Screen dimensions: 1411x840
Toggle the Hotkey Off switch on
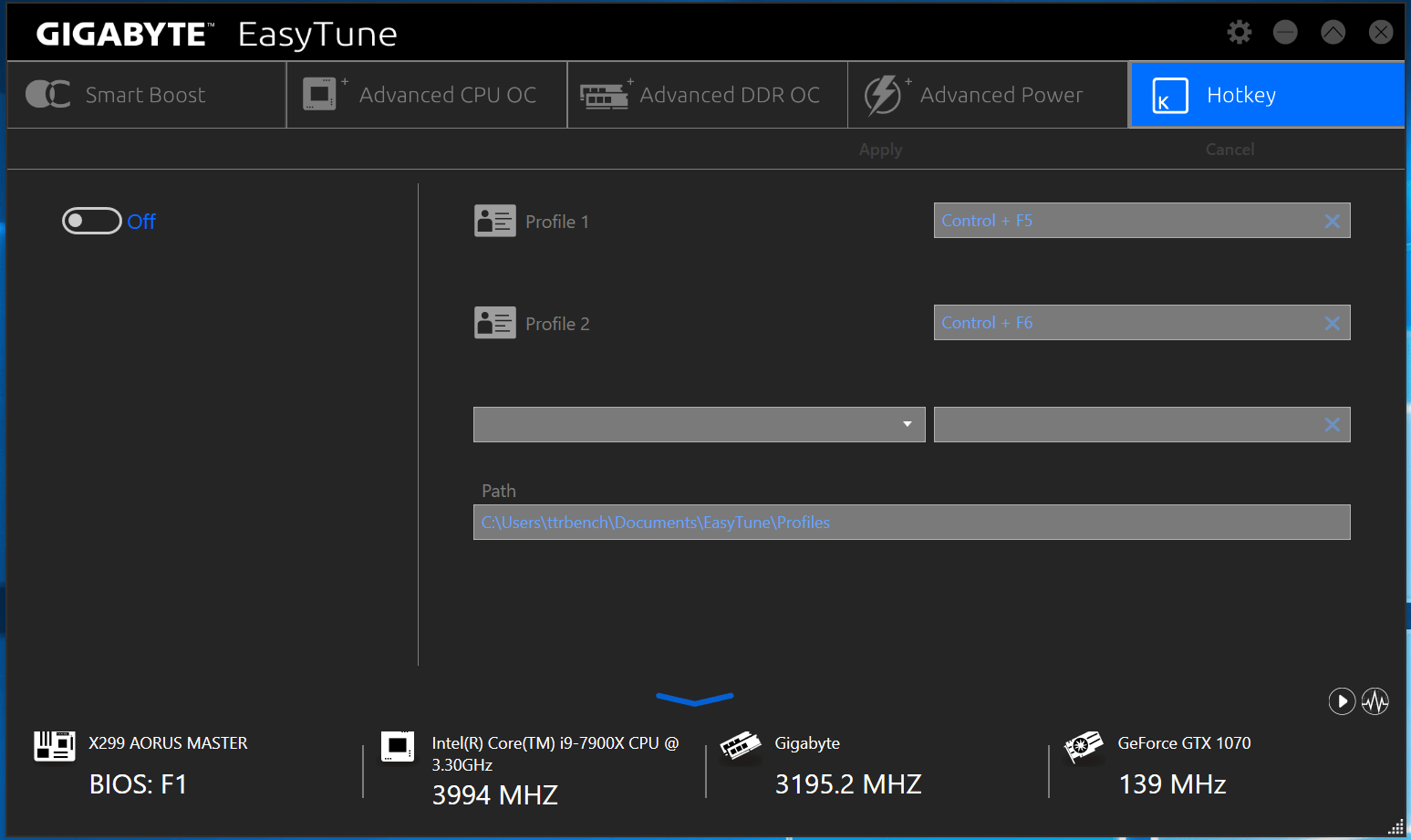coord(91,221)
